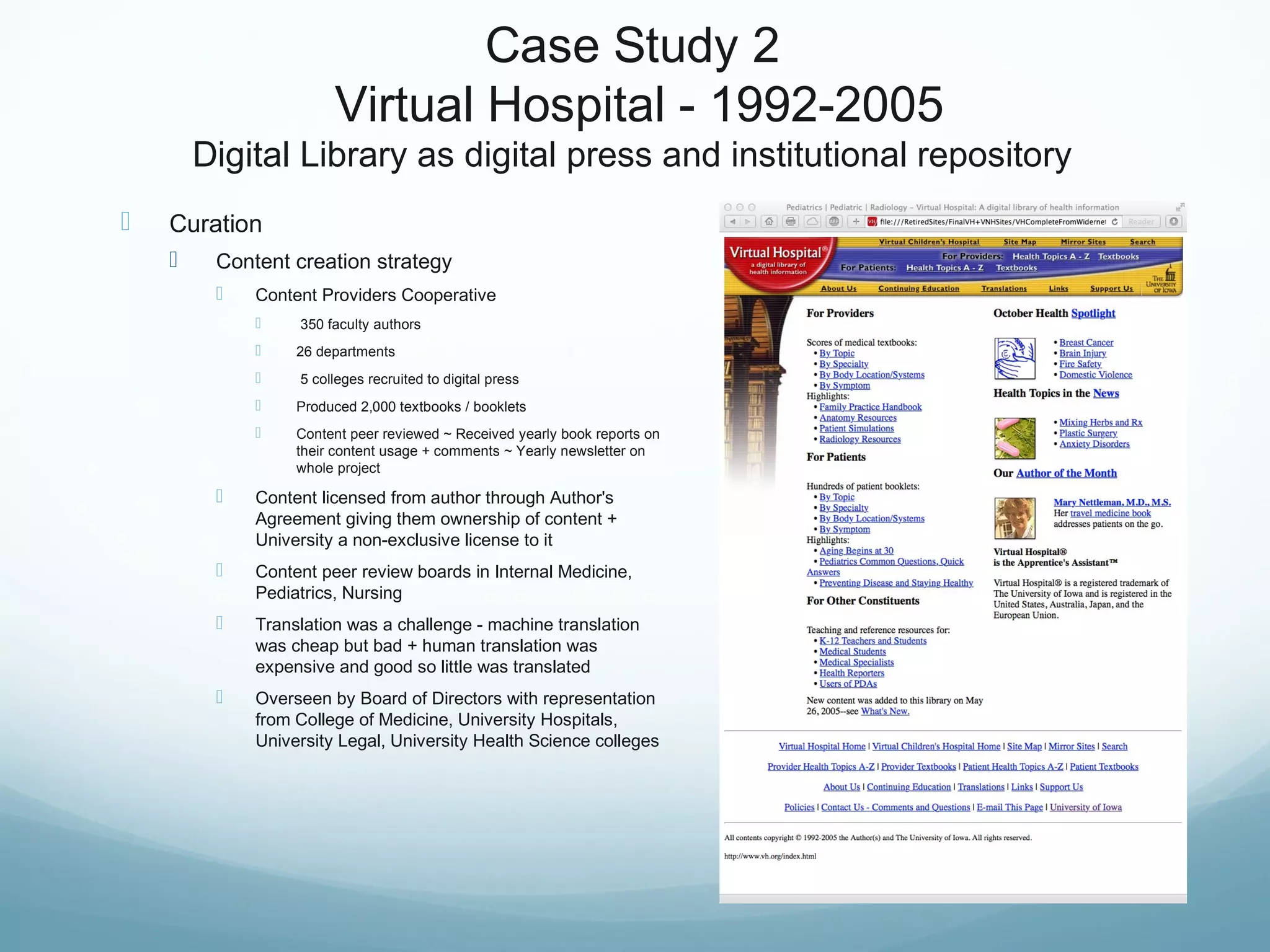The width and height of the screenshot is (1270, 952).
Task: Open University of Iowa footer link
Action: 1085,808
